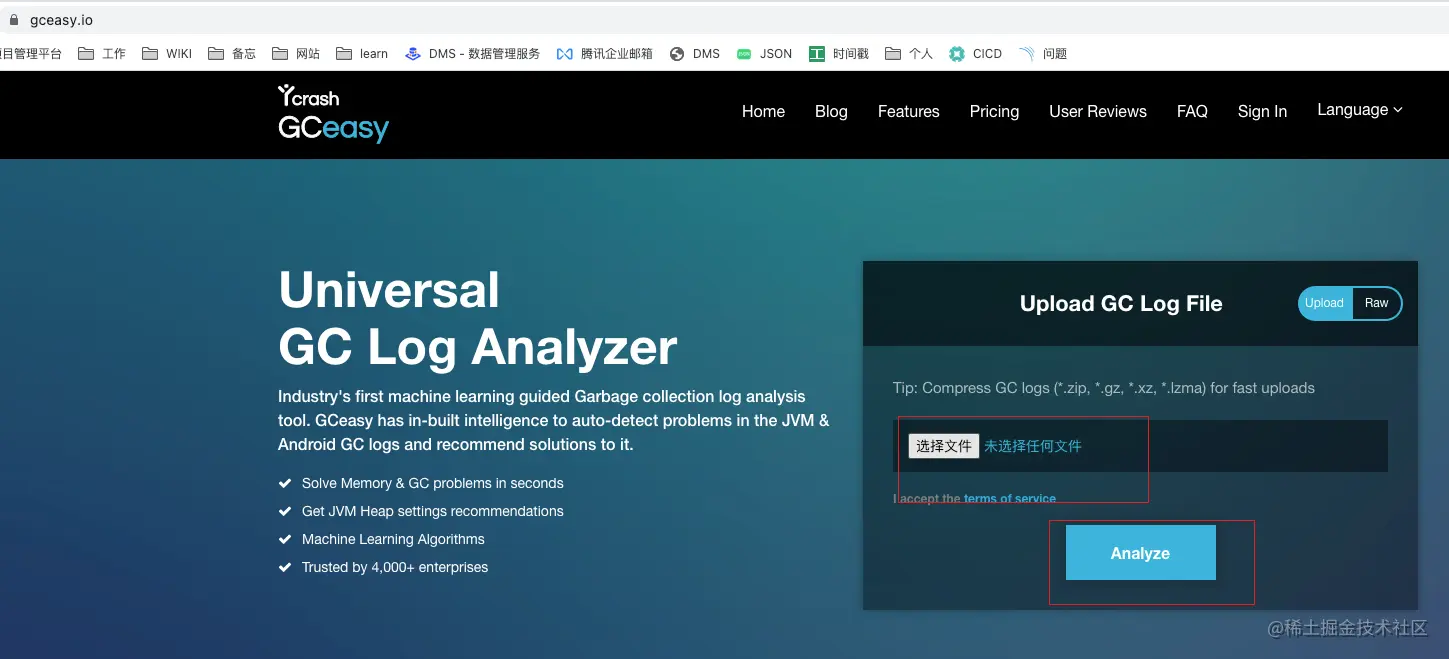Open the terms of service link
Viewport: 1449px width, 659px height.
coord(1010,498)
